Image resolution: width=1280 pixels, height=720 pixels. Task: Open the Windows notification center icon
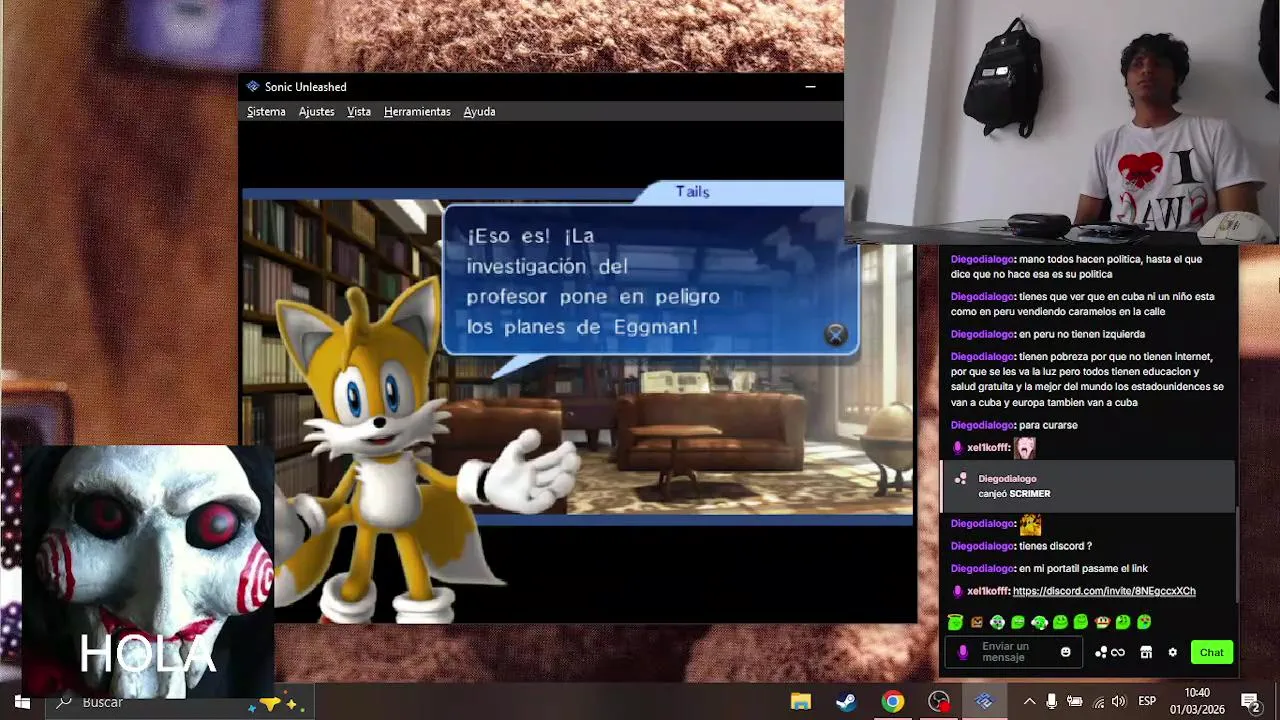click(x=1250, y=702)
